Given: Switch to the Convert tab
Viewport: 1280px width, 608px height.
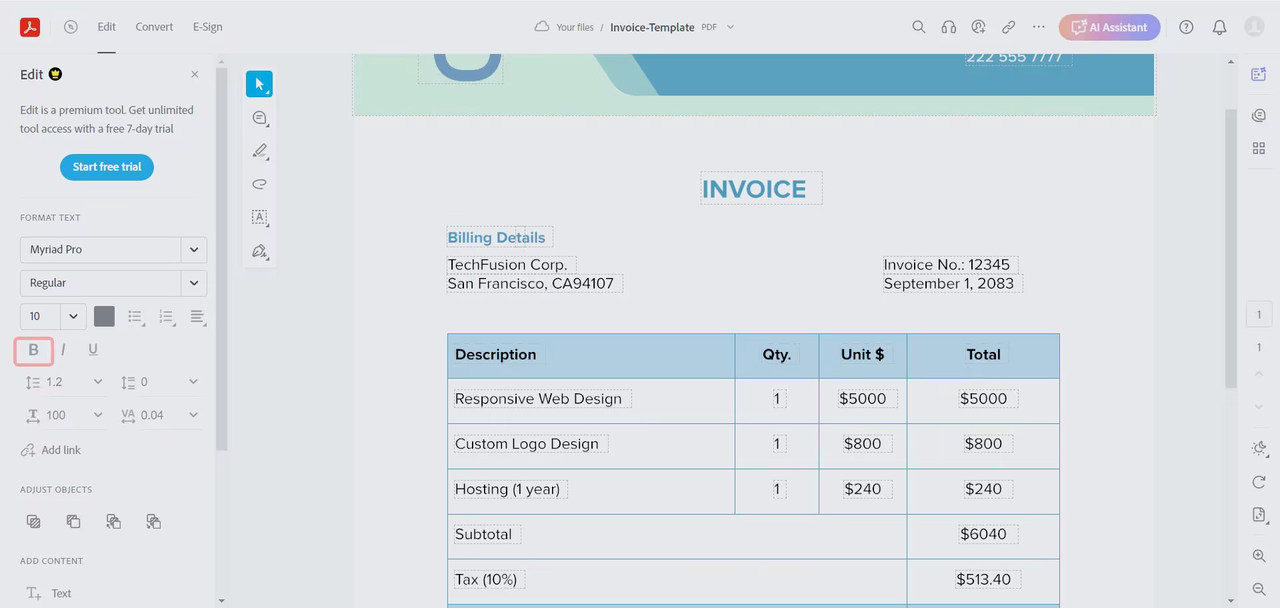Looking at the screenshot, I should tap(154, 27).
